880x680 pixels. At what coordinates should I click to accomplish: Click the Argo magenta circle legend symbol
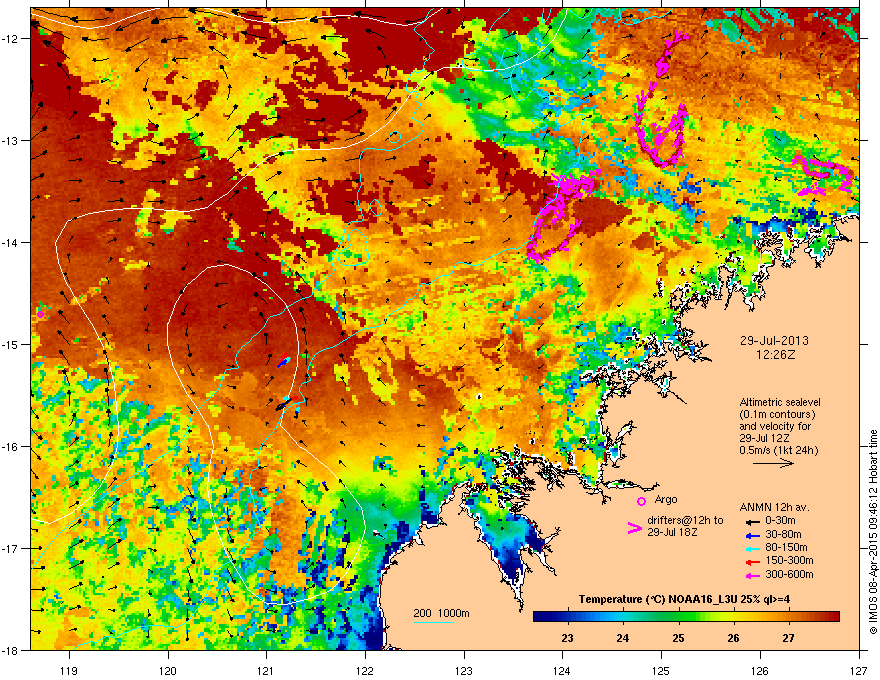coord(641,501)
